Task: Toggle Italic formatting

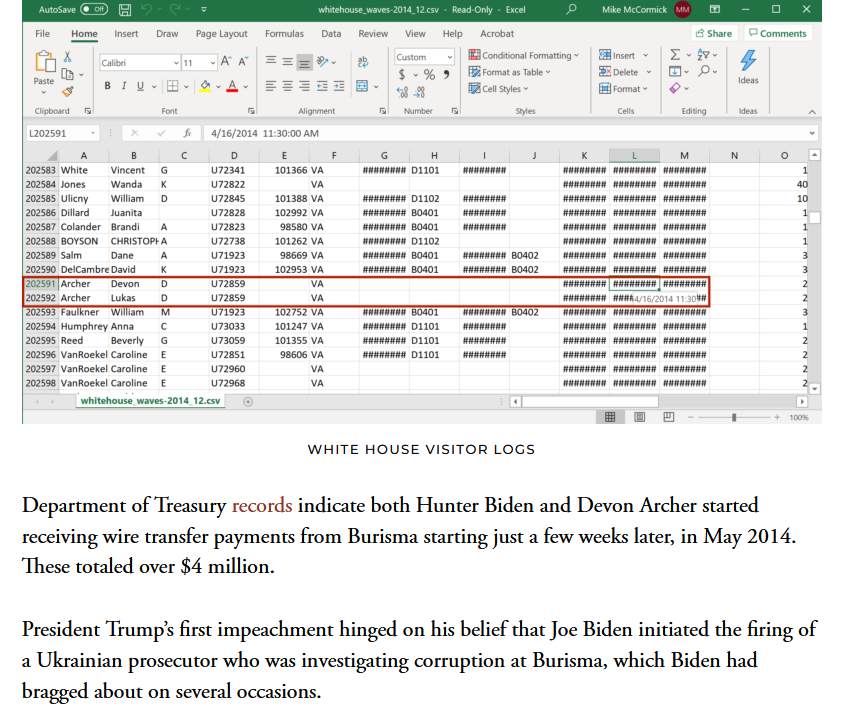Action: (x=124, y=86)
